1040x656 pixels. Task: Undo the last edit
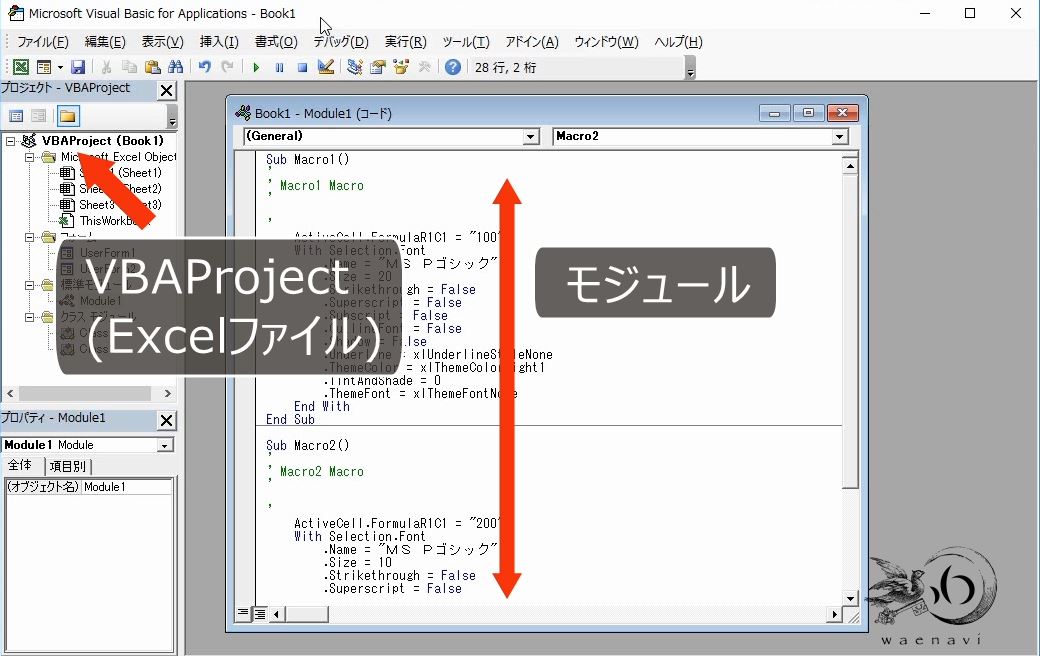click(204, 67)
